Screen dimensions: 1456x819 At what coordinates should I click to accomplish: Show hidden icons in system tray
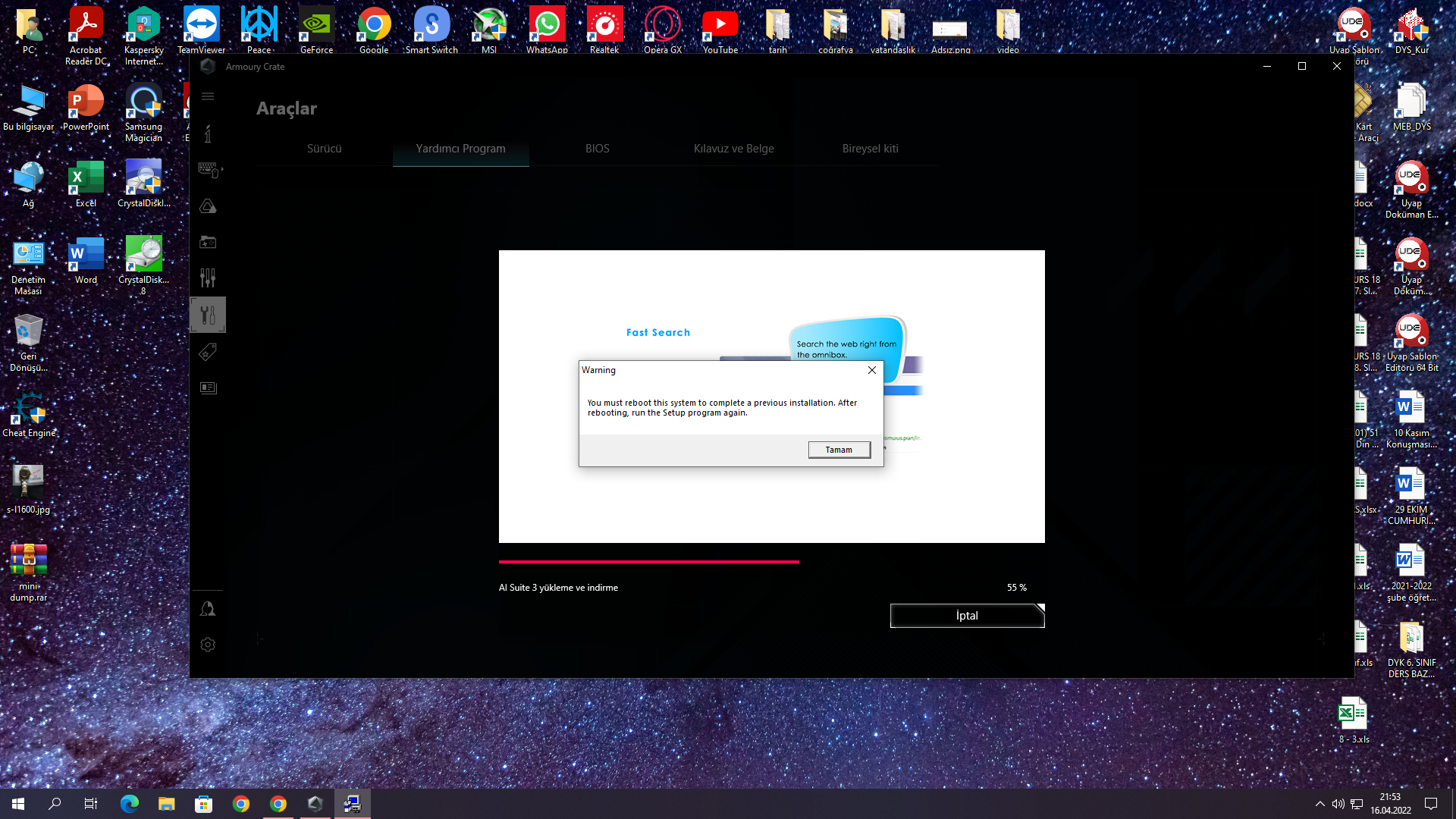coord(1319,804)
